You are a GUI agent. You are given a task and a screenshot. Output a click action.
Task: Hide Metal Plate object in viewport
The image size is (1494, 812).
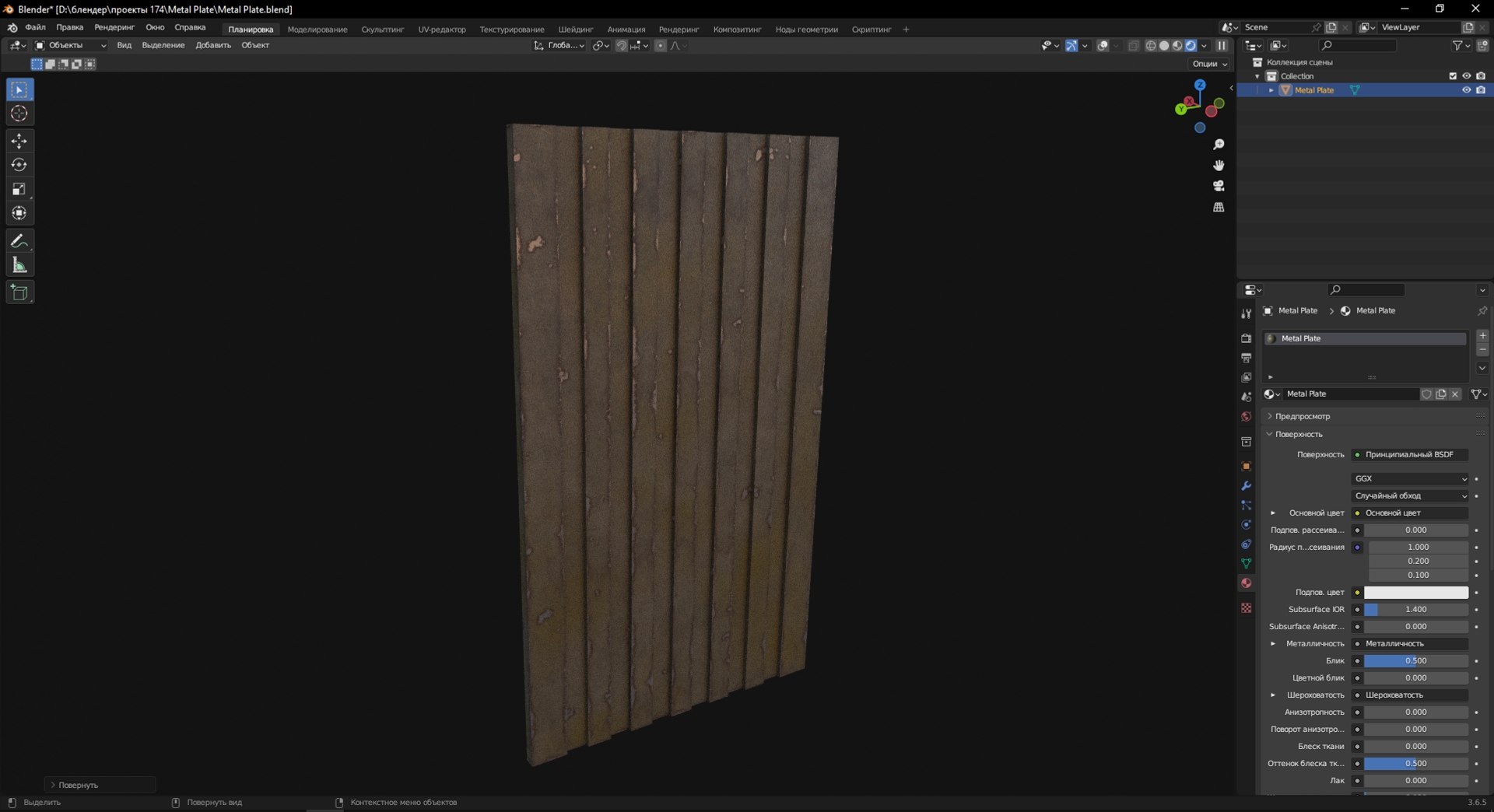pyautogui.click(x=1466, y=90)
